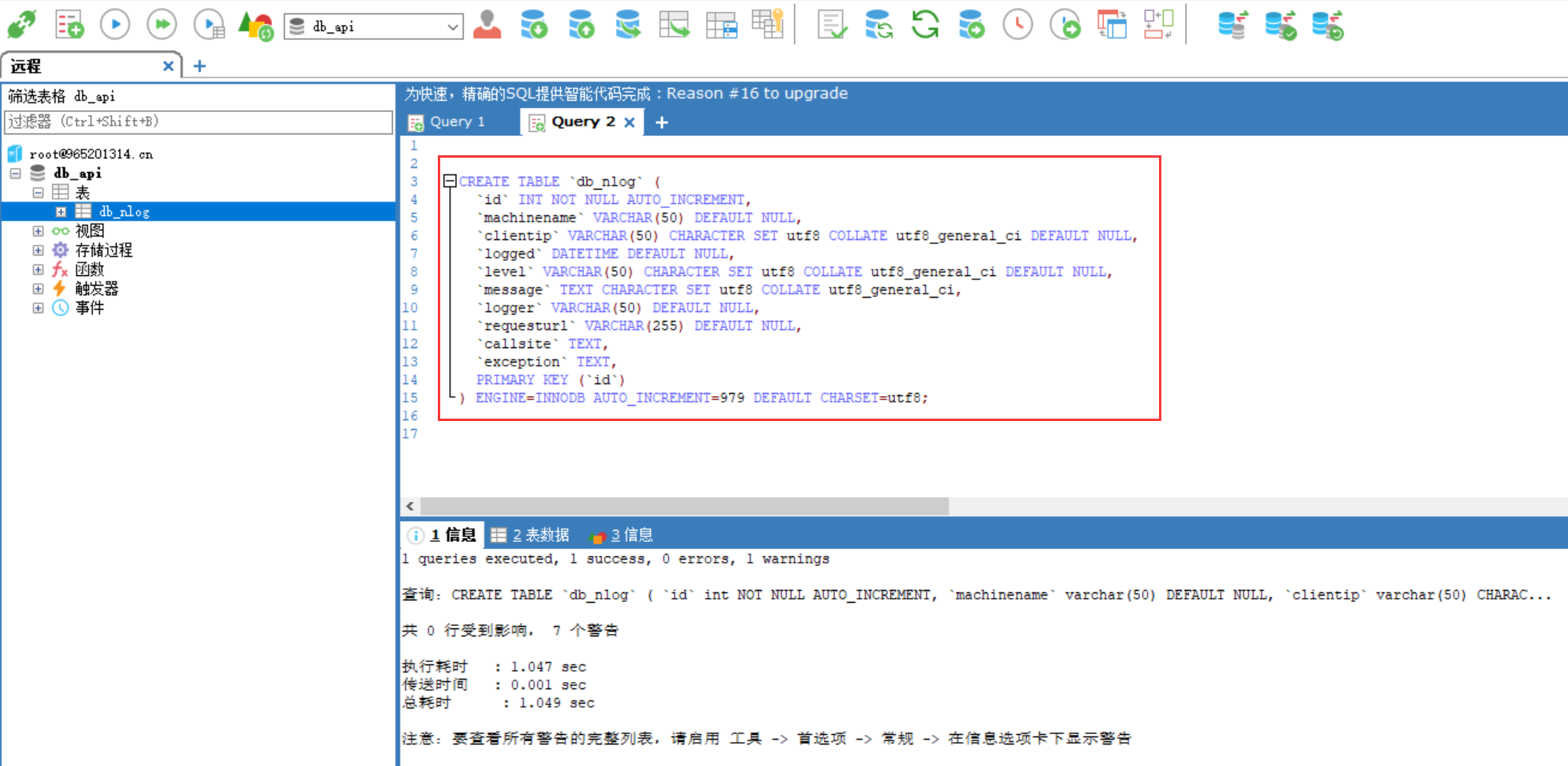This screenshot has height=766, width=1568.
Task: Create a new connection using the plug icon
Action: [x=22, y=24]
